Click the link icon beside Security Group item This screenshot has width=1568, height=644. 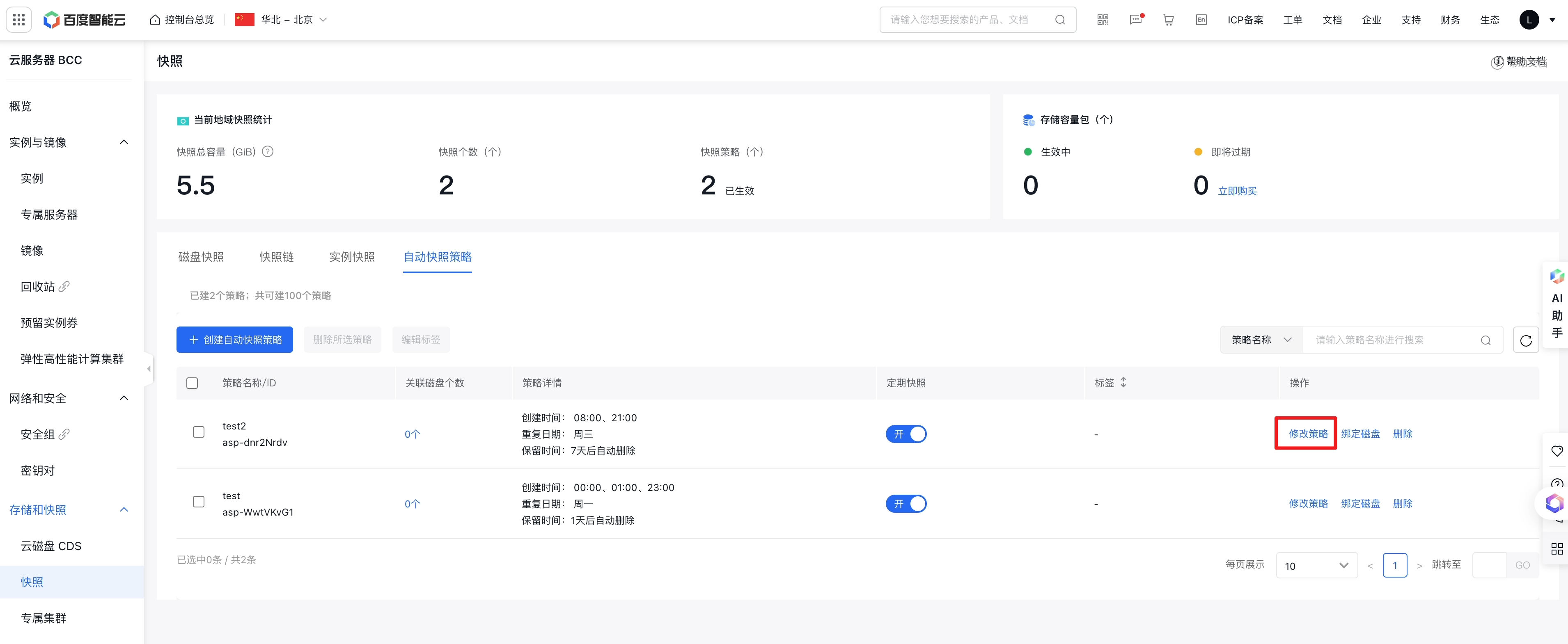64,434
